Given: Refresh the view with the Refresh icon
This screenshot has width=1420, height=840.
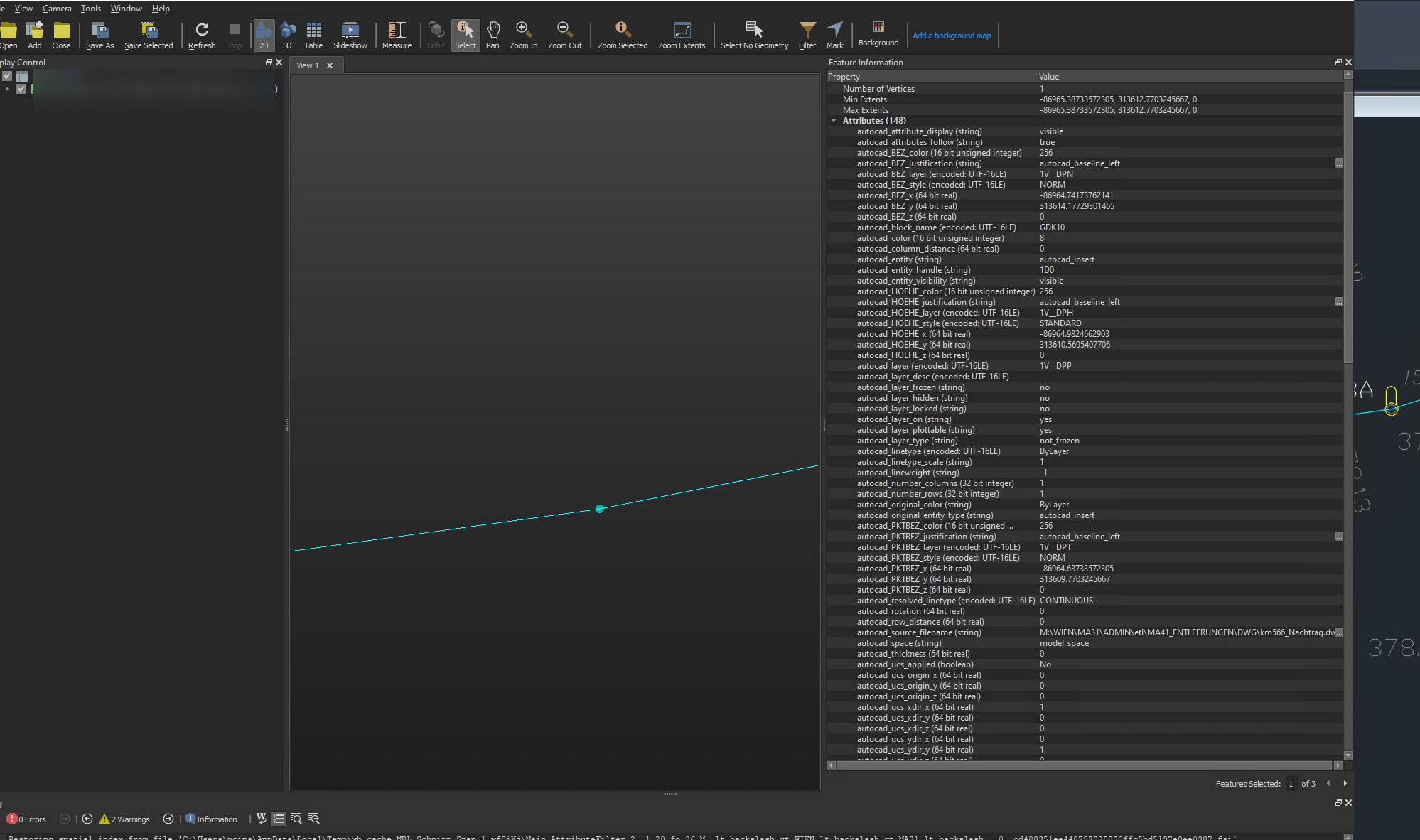Looking at the screenshot, I should pyautogui.click(x=202, y=36).
